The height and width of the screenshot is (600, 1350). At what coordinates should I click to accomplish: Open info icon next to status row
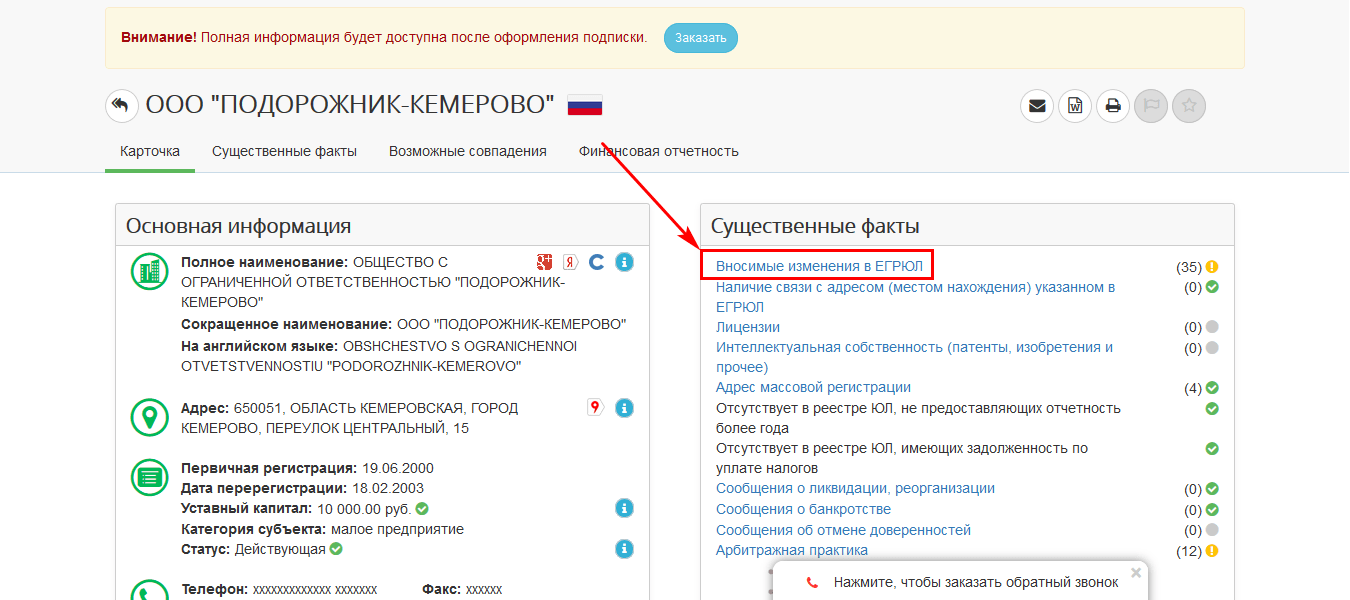click(624, 549)
